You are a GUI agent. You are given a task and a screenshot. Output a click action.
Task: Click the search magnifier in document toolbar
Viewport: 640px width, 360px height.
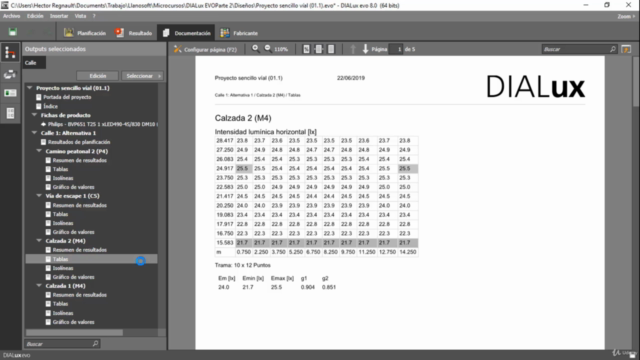tap(613, 49)
